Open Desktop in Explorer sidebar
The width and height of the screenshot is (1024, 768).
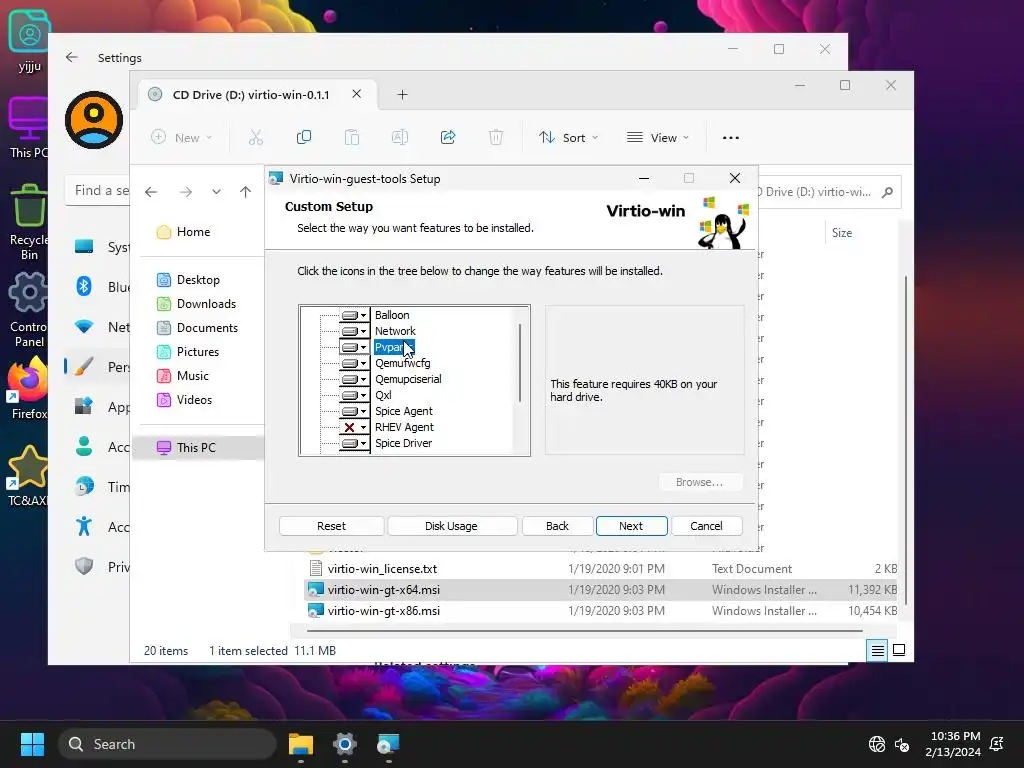189,280
